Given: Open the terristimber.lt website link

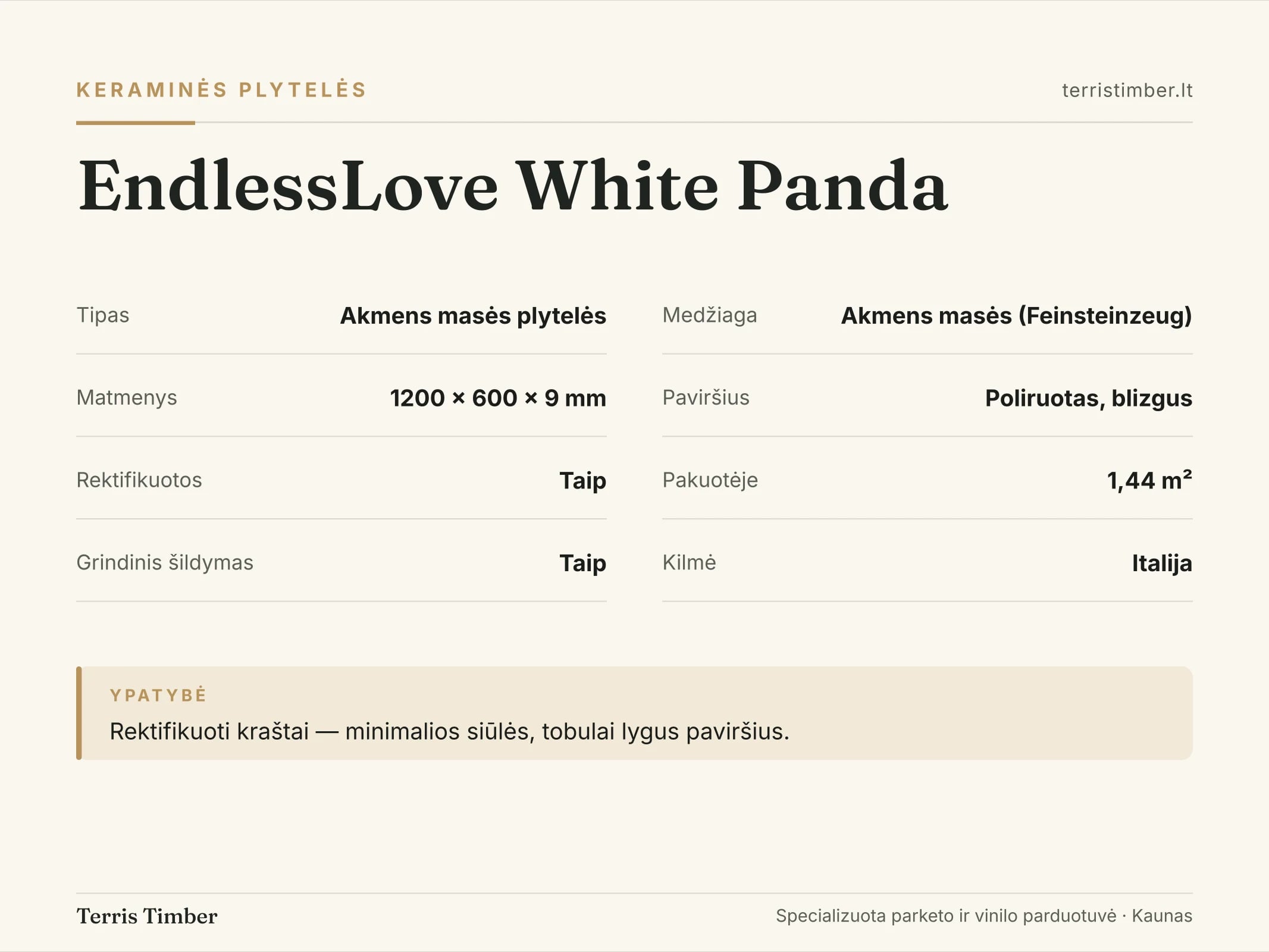Looking at the screenshot, I should 1127,90.
